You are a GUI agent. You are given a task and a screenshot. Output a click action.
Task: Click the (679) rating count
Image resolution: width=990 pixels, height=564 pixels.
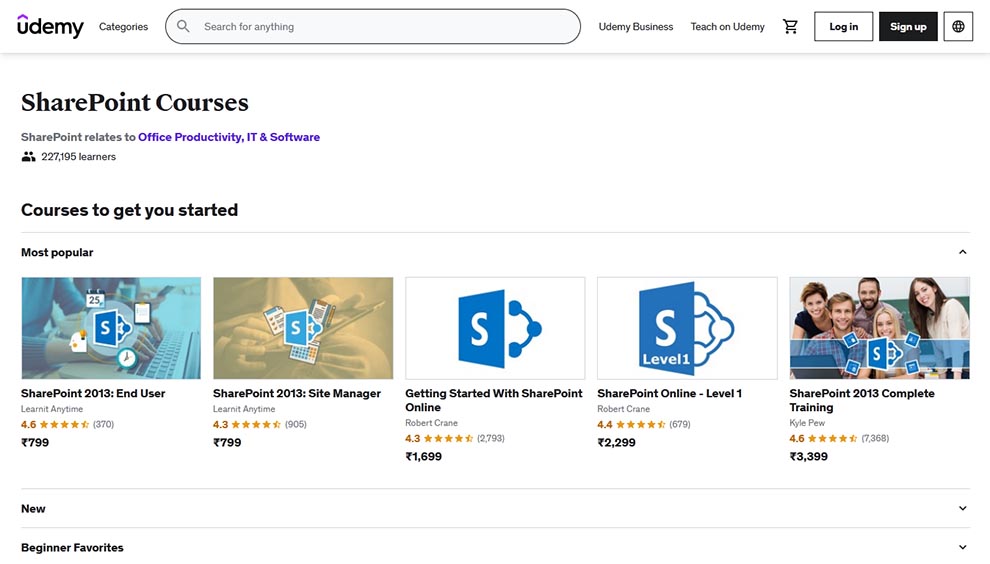[680, 424]
